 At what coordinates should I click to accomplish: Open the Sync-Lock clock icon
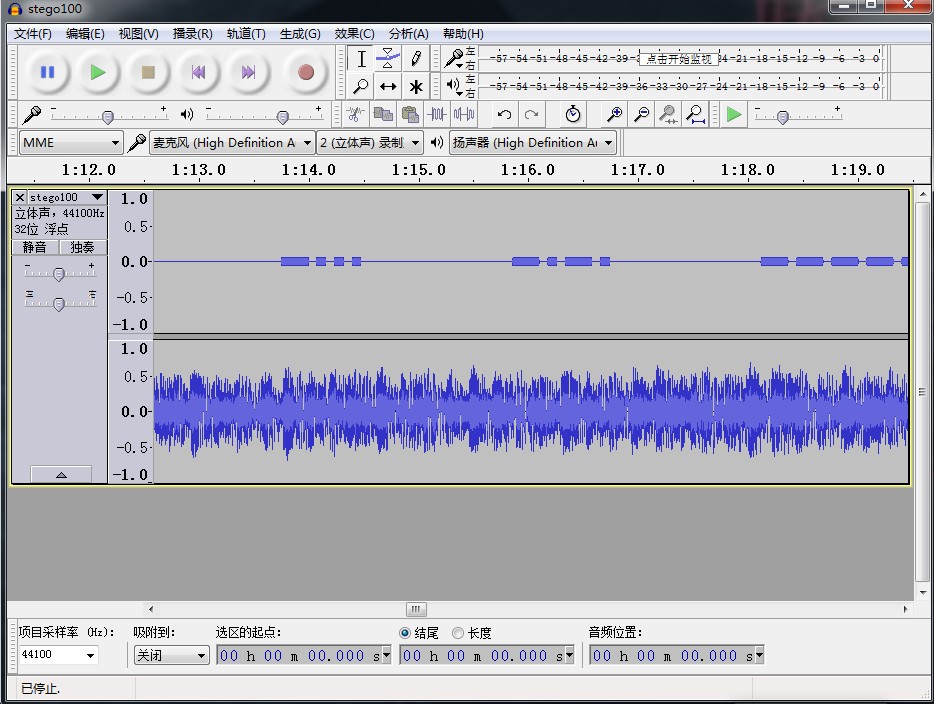tap(572, 114)
